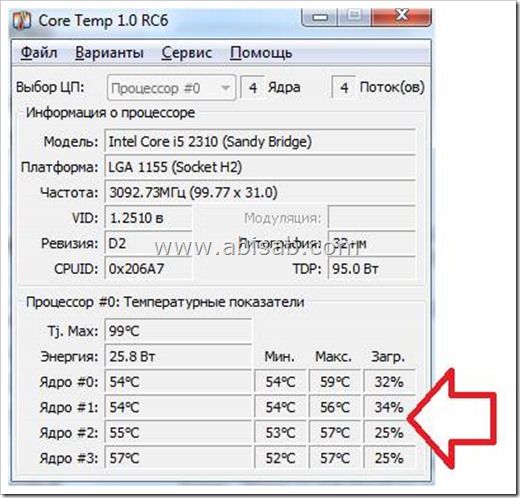The height and width of the screenshot is (498, 520).
Task: Open the Файл menu
Action: tap(39, 53)
